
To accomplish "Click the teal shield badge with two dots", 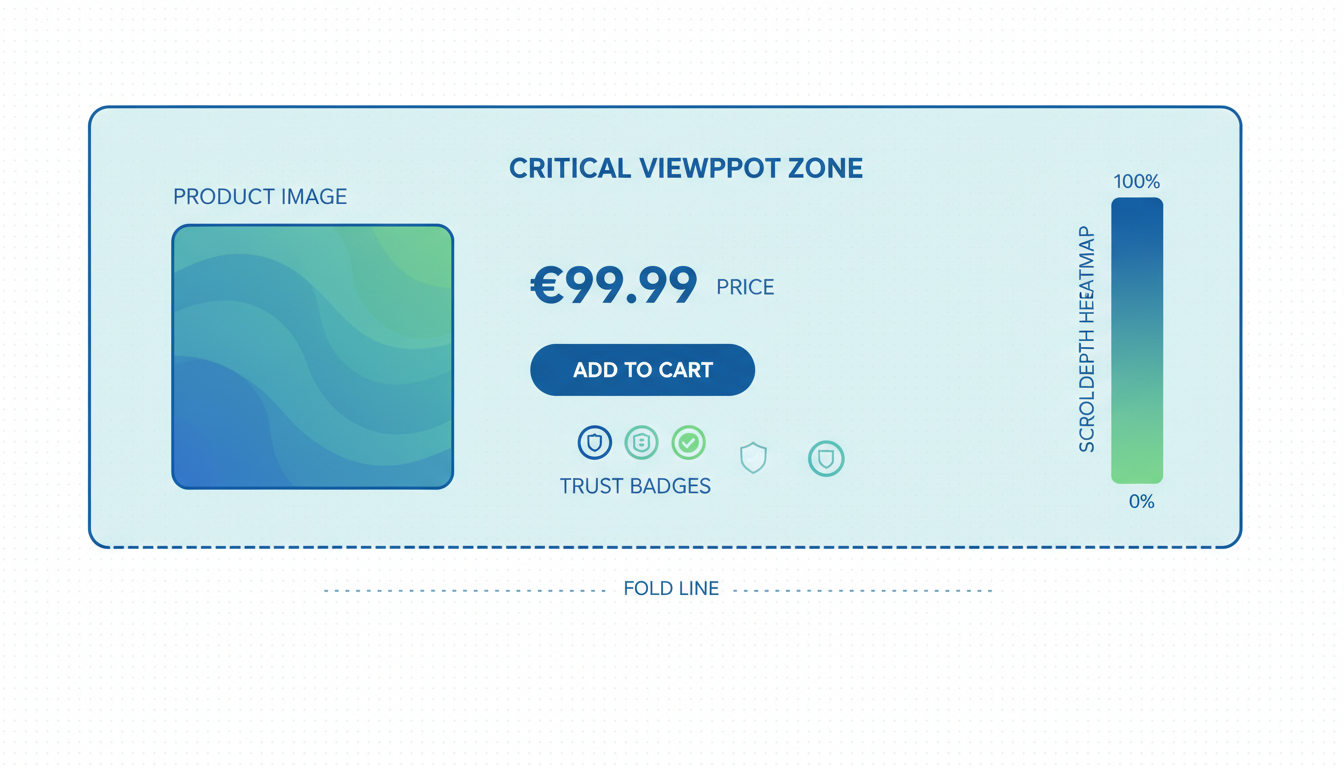I will pos(641,442).
